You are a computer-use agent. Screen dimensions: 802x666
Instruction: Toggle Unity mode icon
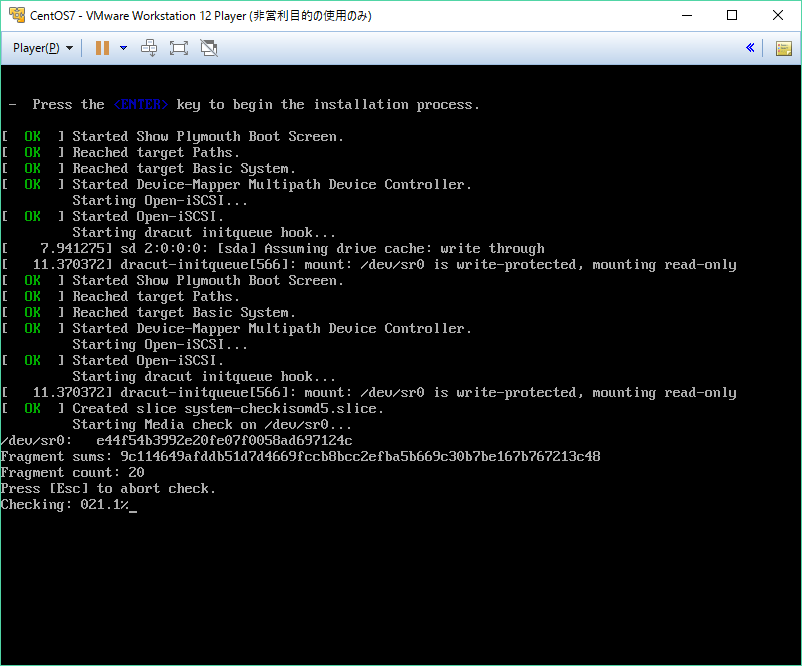pos(209,48)
